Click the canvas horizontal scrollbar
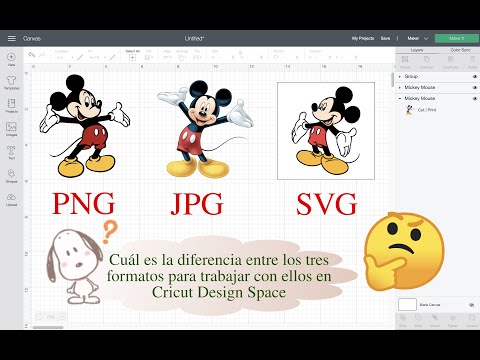Viewport: 480px width, 360px height. [x=48, y=327]
